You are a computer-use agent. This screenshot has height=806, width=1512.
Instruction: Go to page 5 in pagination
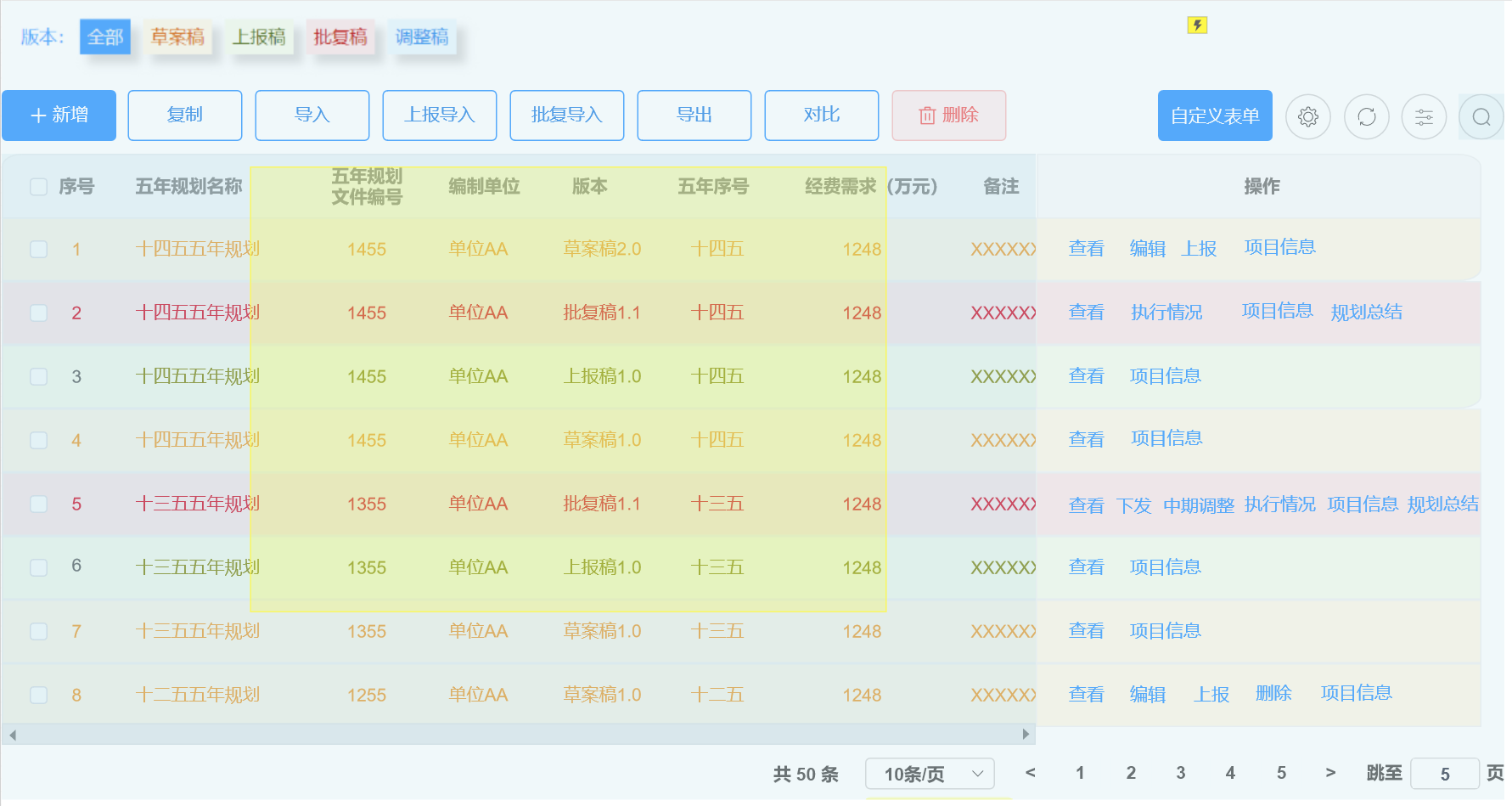[1281, 773]
